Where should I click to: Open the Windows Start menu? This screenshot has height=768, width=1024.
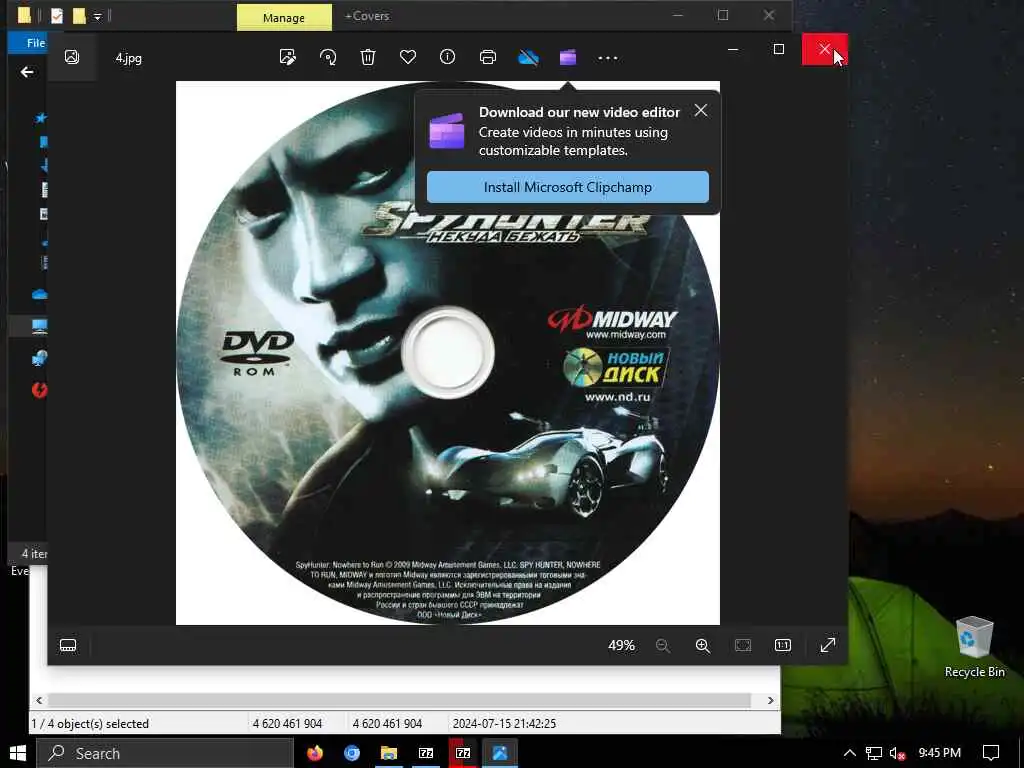pyautogui.click(x=17, y=753)
